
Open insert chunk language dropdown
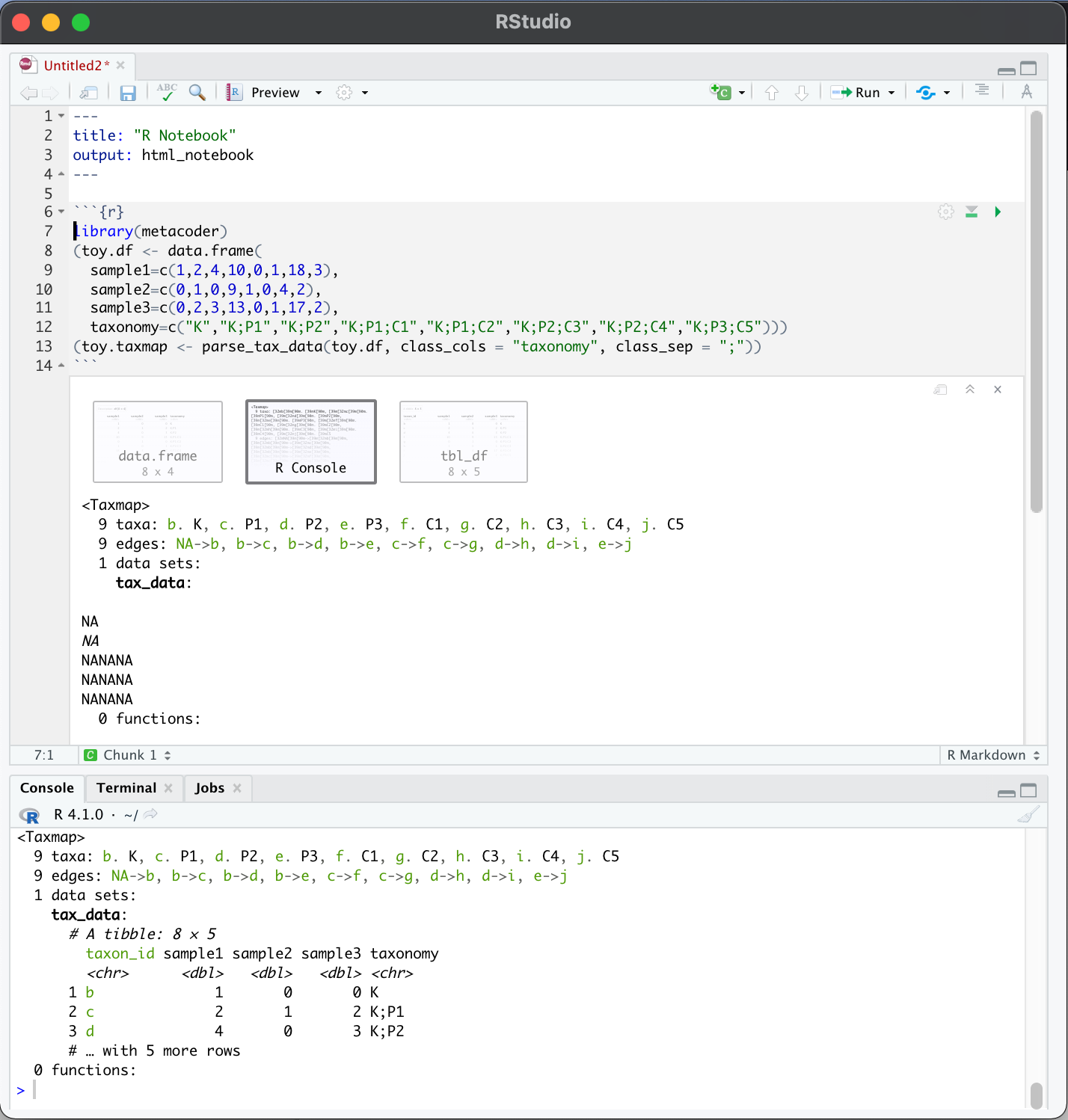(742, 93)
